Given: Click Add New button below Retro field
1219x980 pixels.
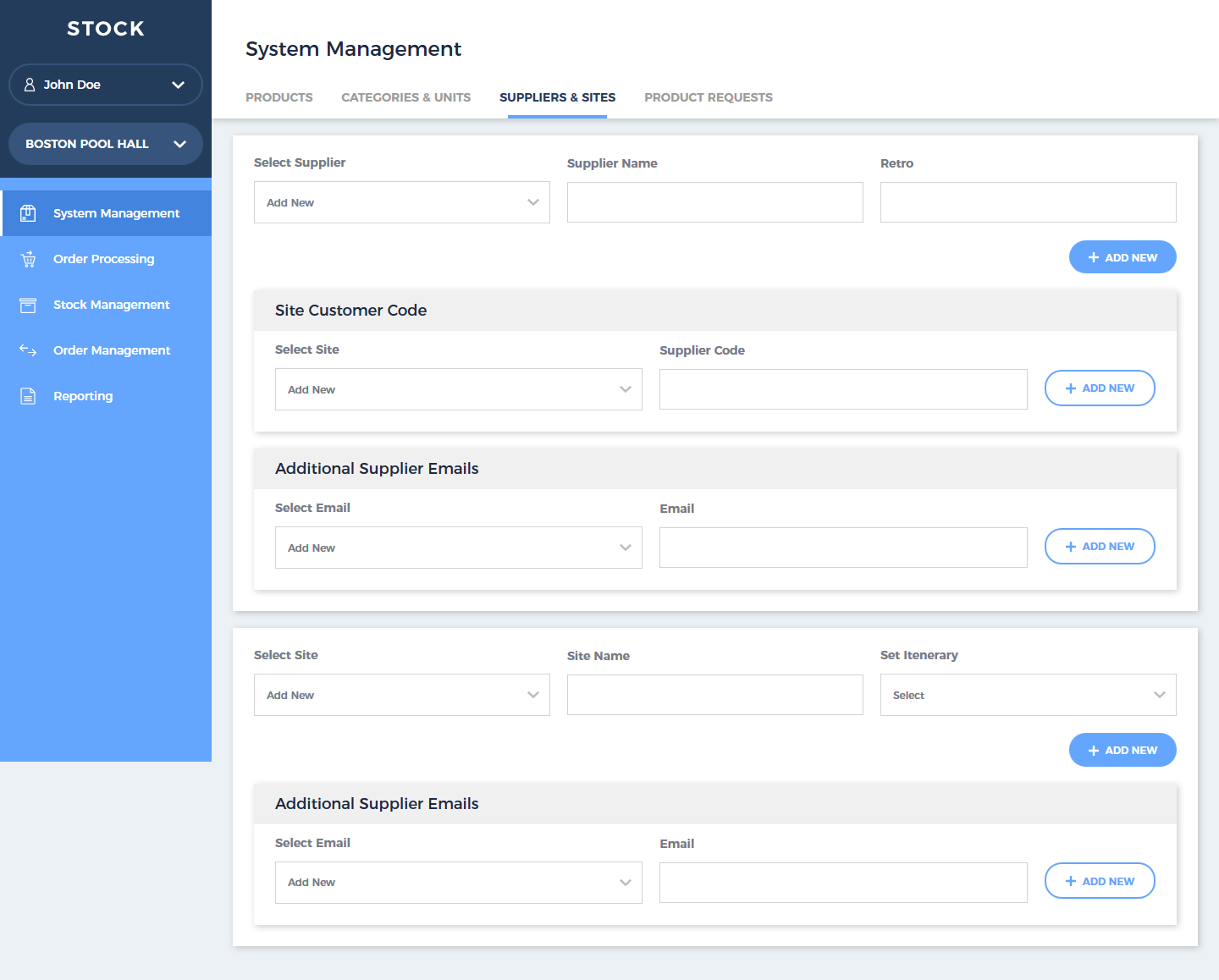Looking at the screenshot, I should point(1122,257).
